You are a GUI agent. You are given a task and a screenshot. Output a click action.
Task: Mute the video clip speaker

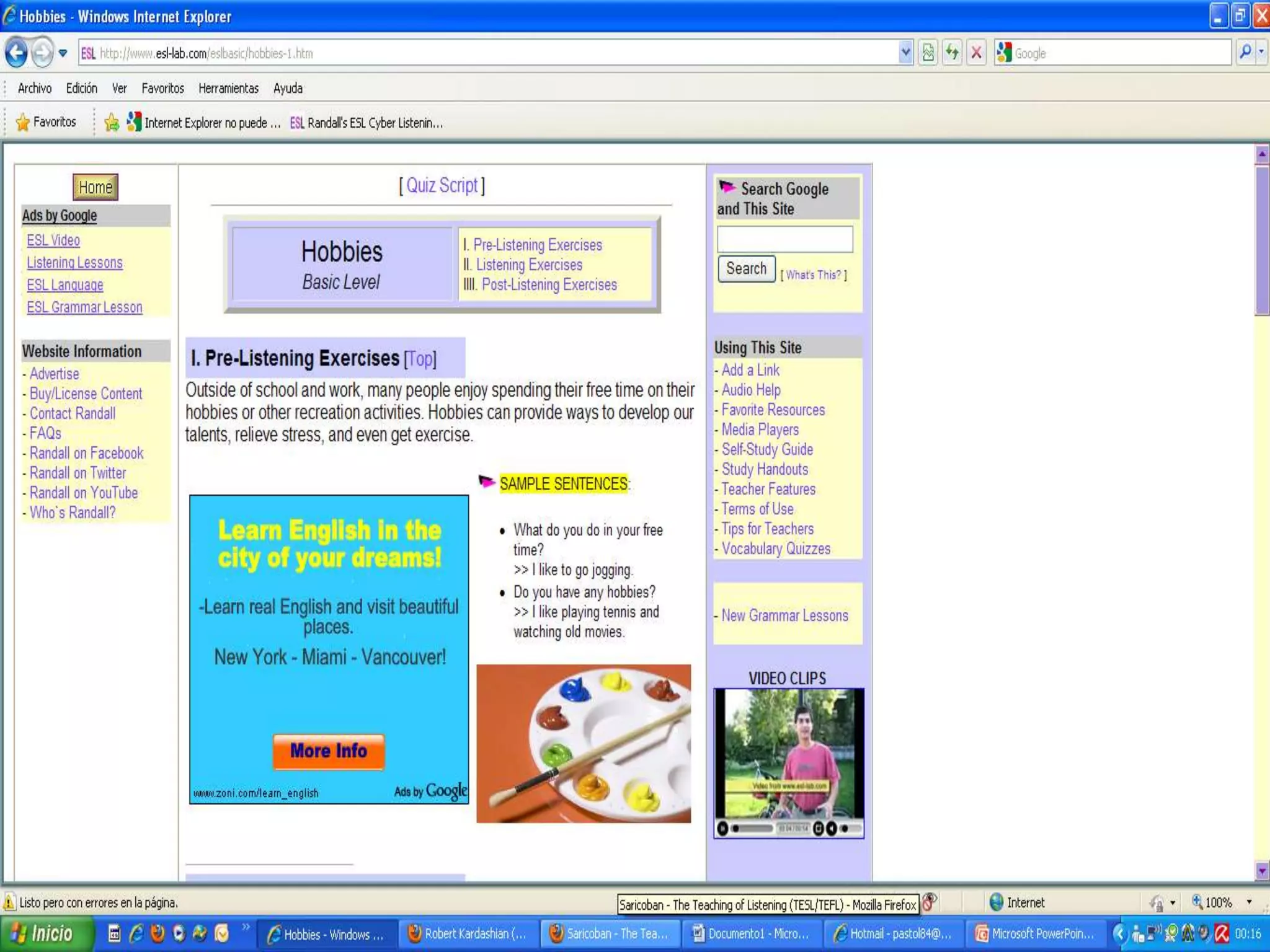pos(831,828)
